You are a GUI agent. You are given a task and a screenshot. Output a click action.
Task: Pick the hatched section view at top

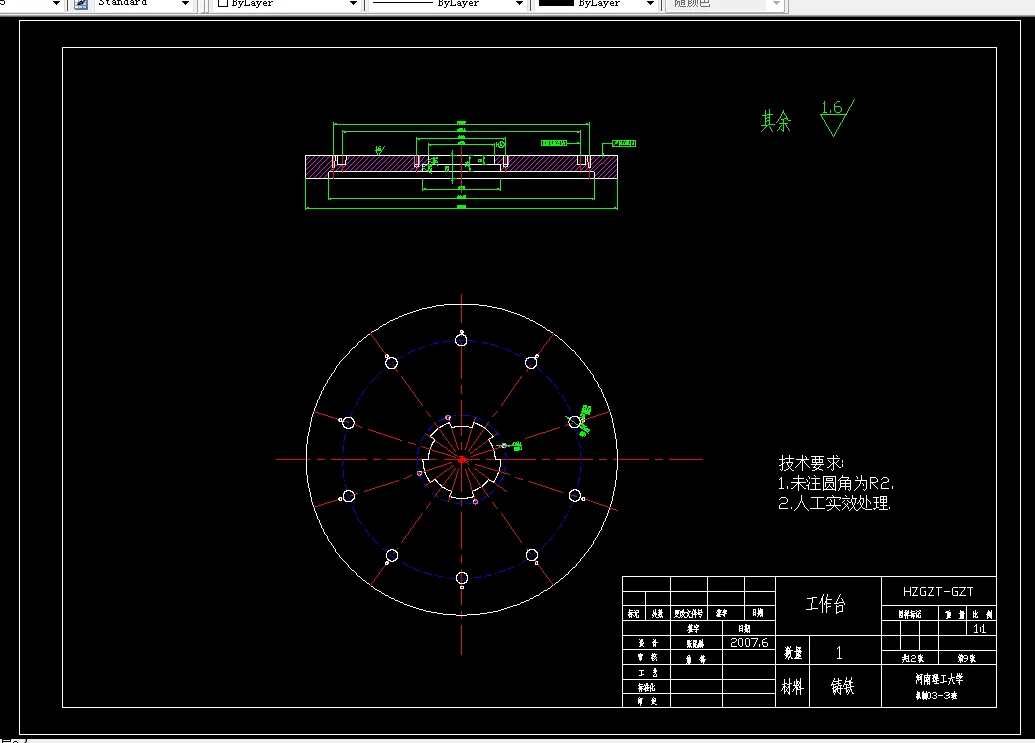[461, 166]
